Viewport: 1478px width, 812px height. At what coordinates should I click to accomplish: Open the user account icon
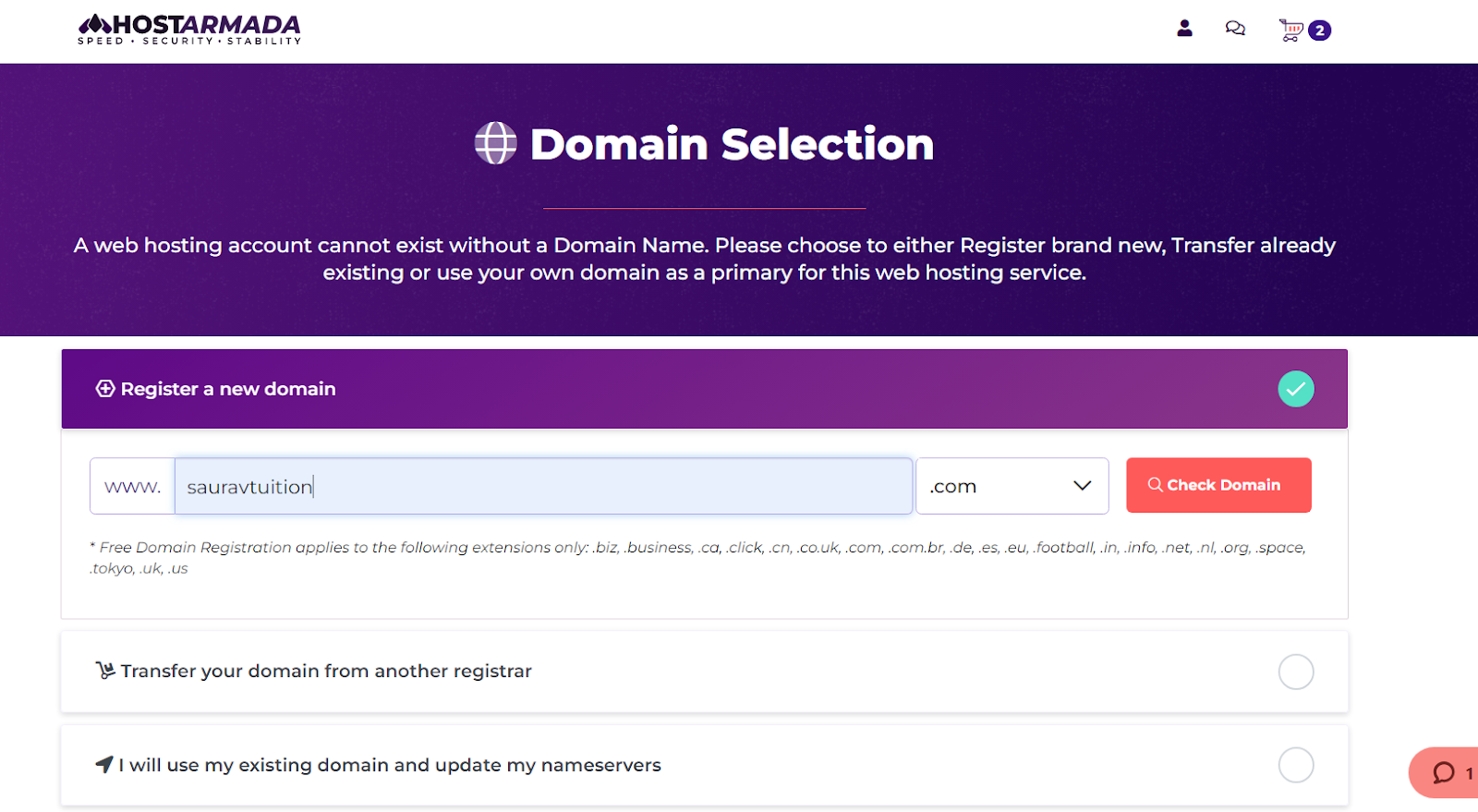(x=1183, y=29)
